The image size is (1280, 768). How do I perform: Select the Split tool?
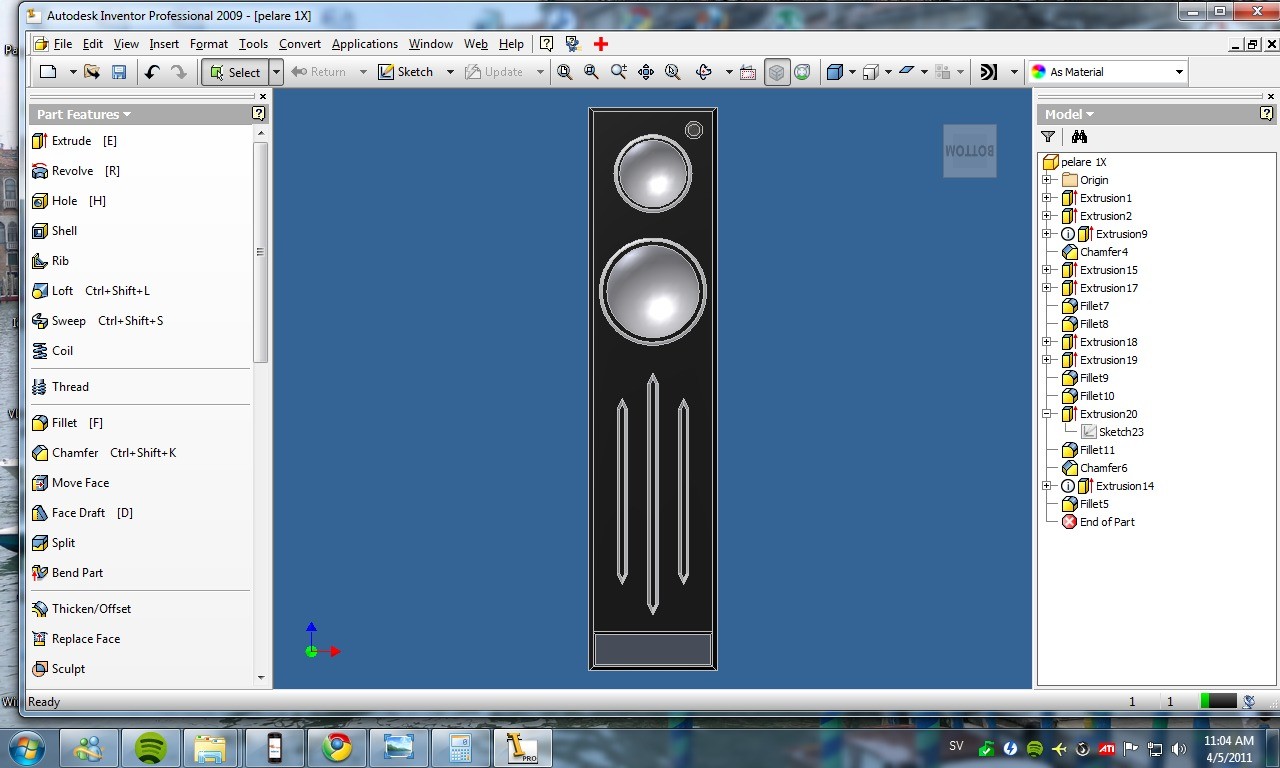tap(53, 543)
